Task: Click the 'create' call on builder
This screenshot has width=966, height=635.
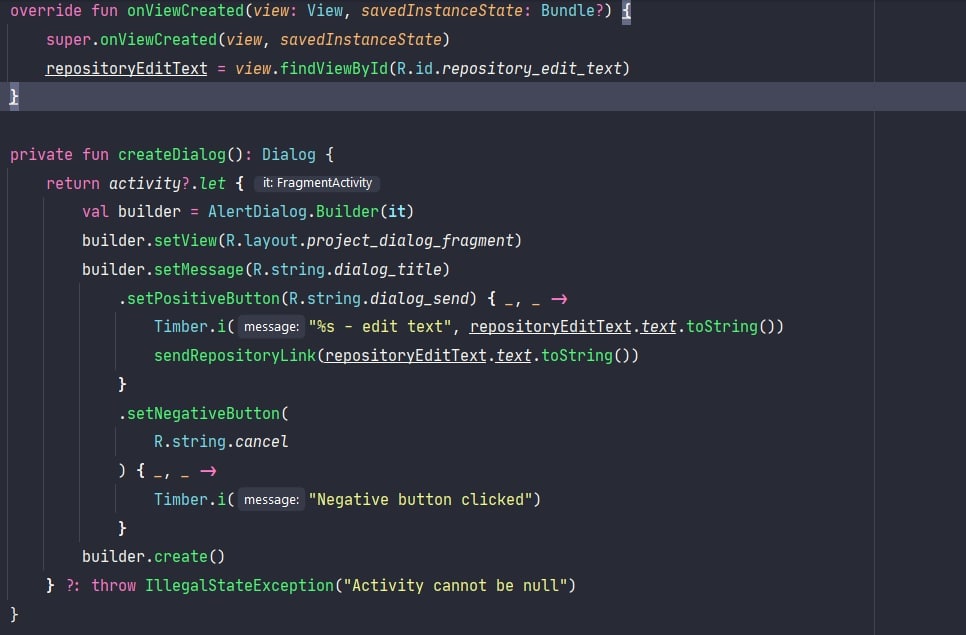Action: click(181, 557)
